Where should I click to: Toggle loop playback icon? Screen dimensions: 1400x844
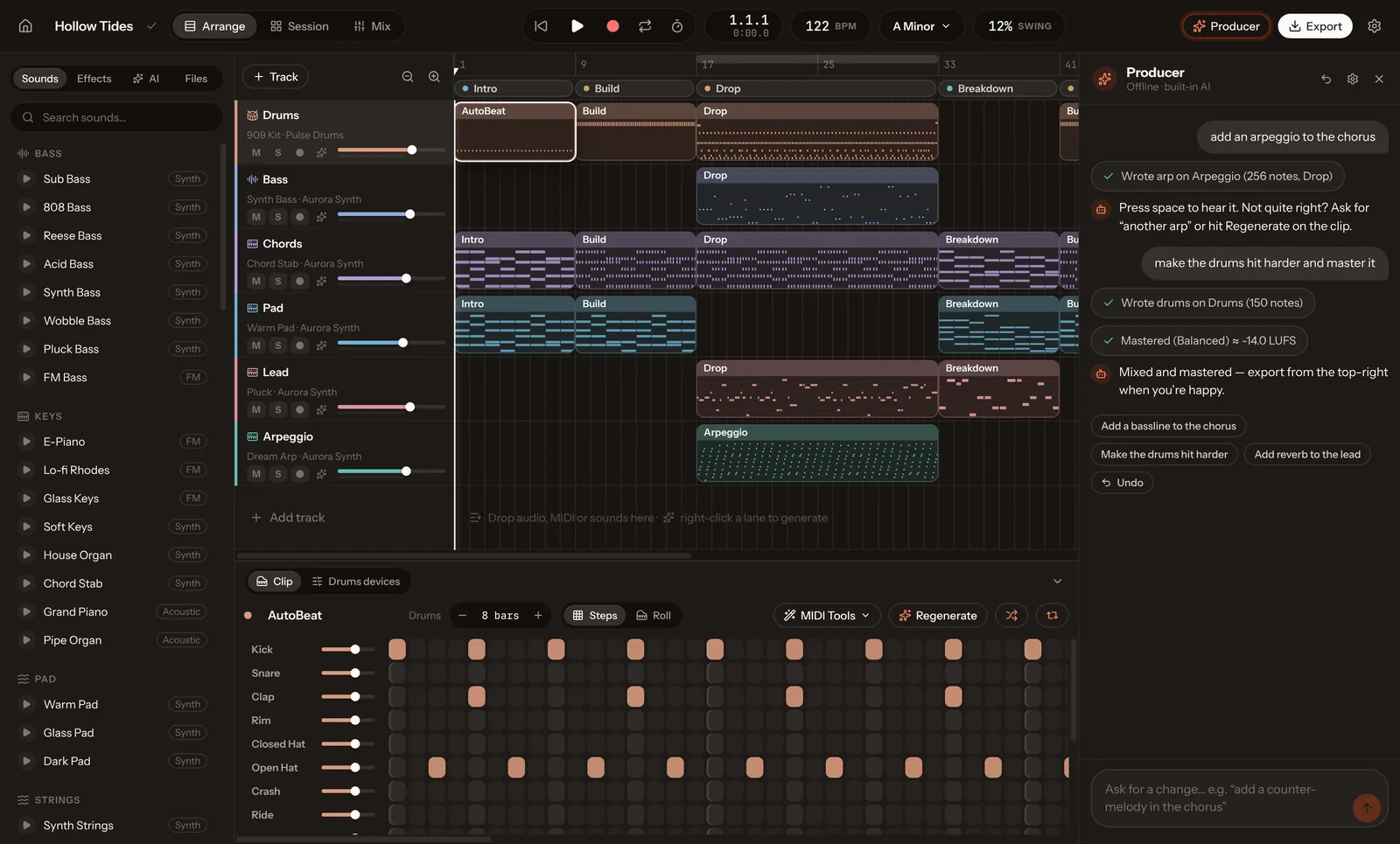coord(645,26)
